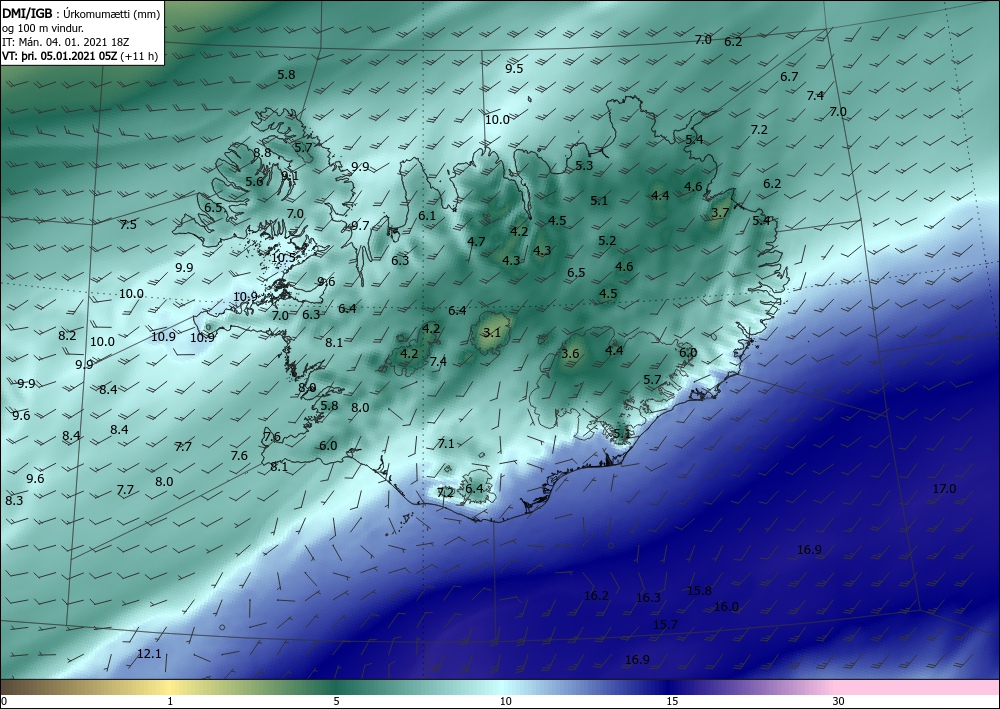Click the 6.1 value on the map
The width and height of the screenshot is (1000, 709).
coord(427,216)
